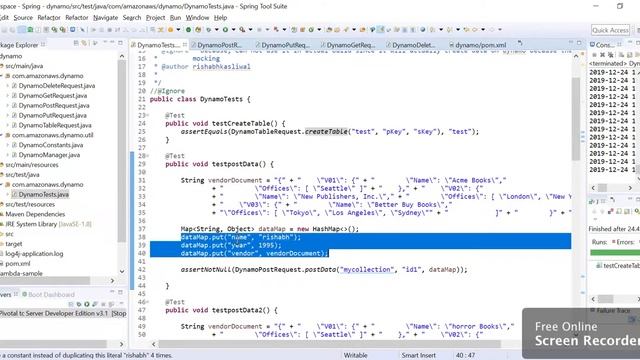Click the Quick Access field
This screenshot has width=640, height=360.
tap(610, 30)
